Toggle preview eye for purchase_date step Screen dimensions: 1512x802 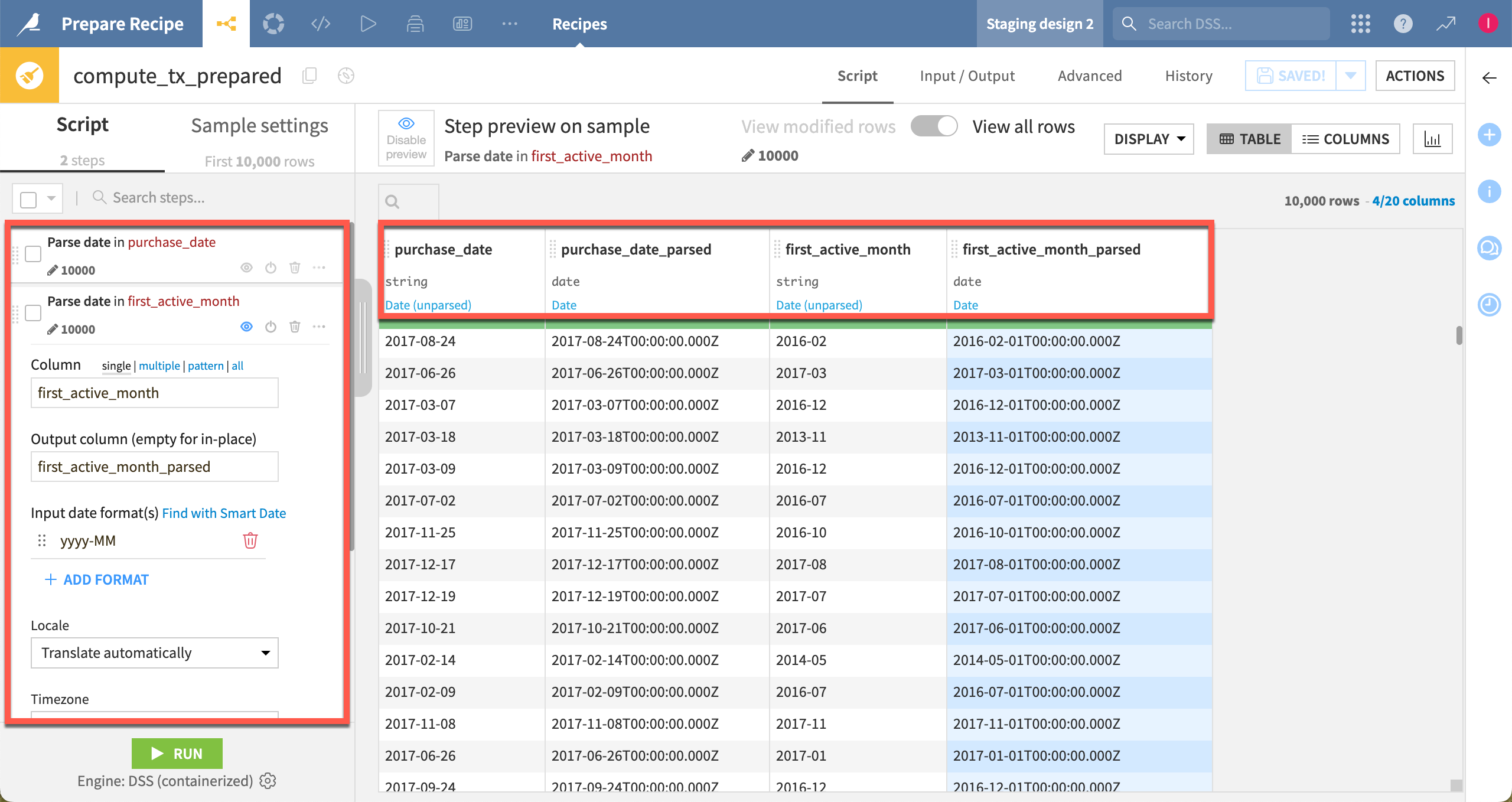[246, 268]
